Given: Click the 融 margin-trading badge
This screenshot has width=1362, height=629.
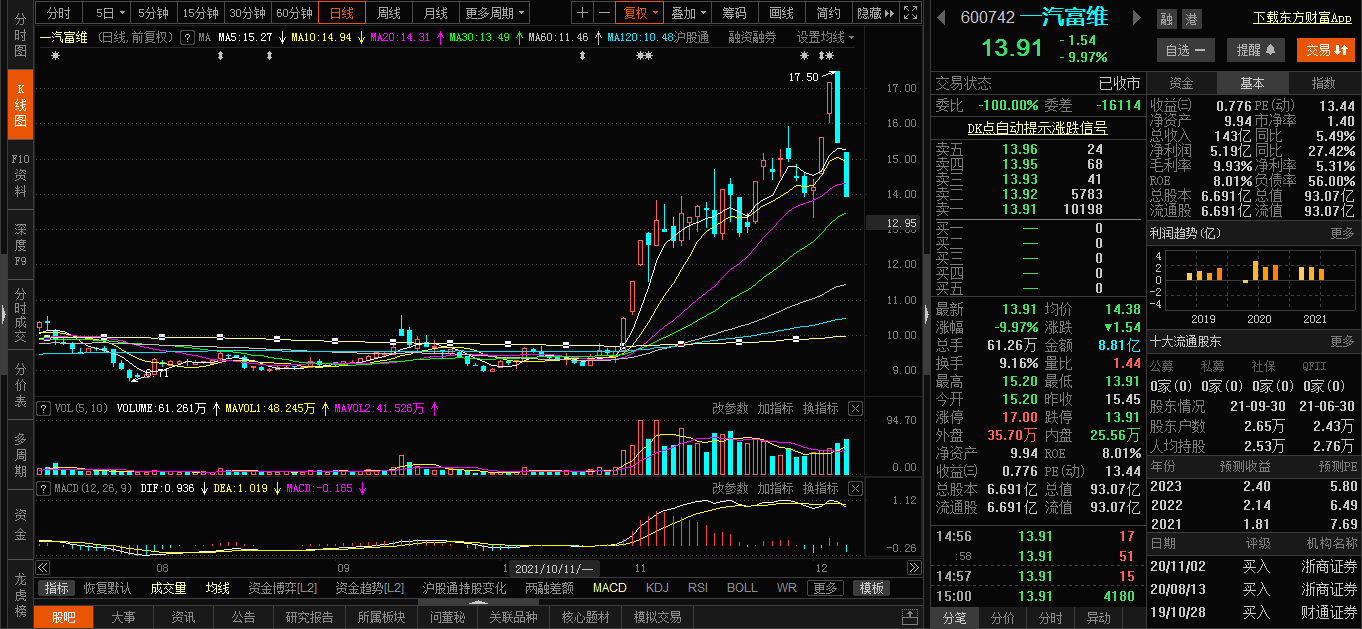Looking at the screenshot, I should (1166, 19).
